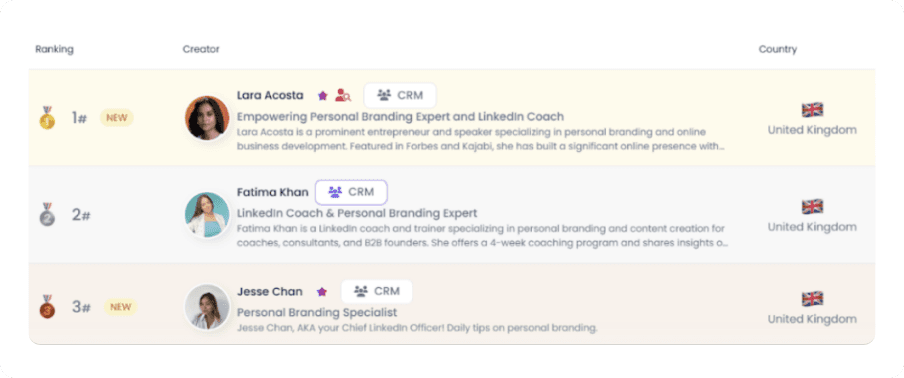Click the UK flag in Jesse Chan's row
Screen dimensions: 904x378
coord(812,298)
